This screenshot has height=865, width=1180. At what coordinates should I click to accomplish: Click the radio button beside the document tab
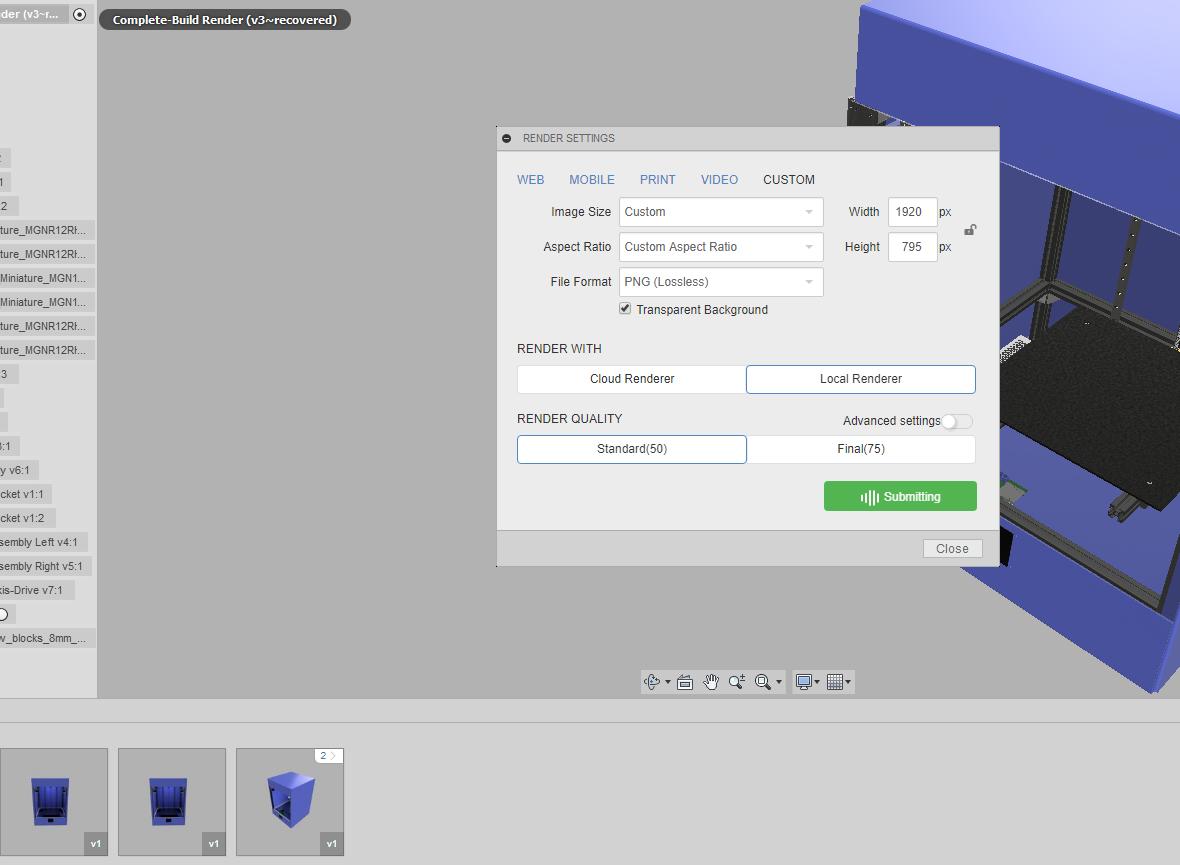79,14
